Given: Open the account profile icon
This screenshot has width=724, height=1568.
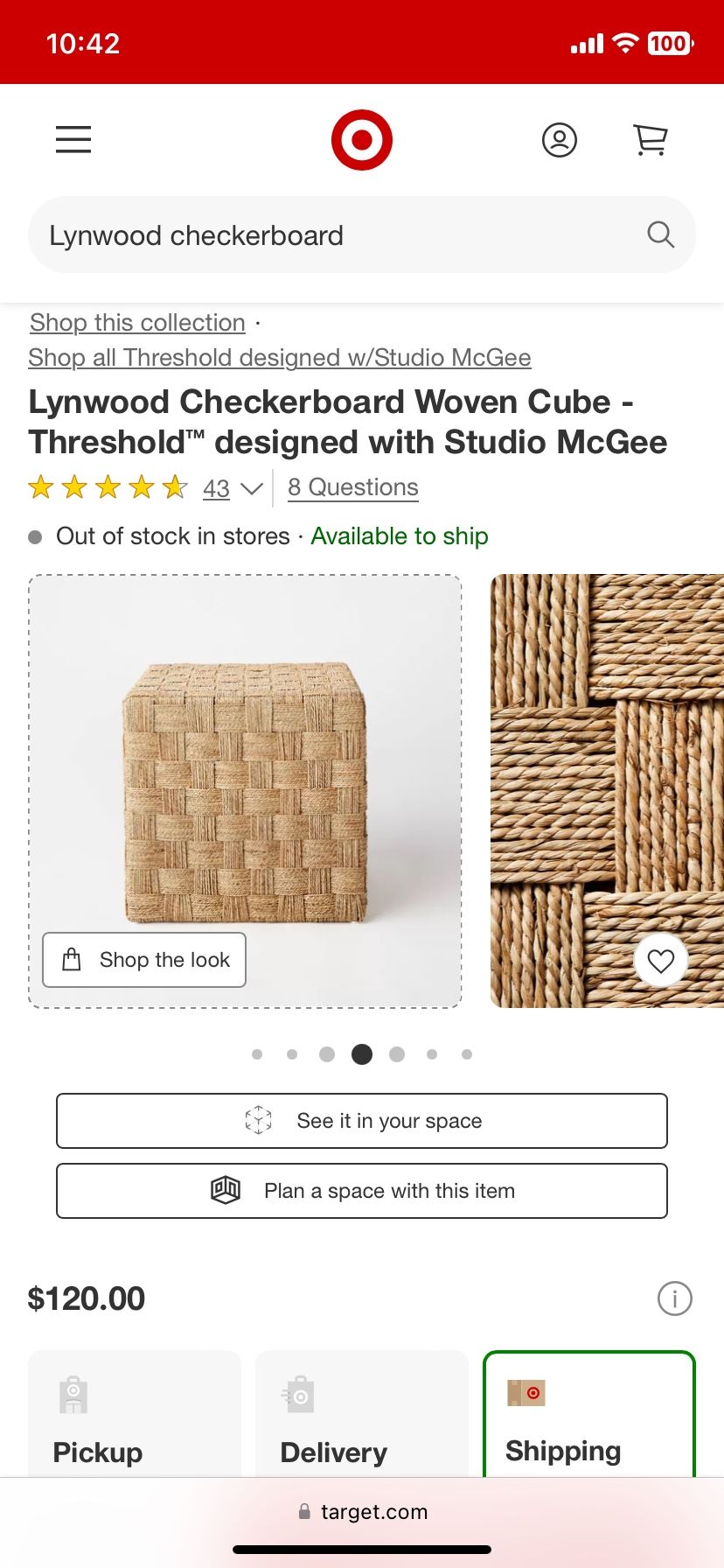Looking at the screenshot, I should point(560,140).
